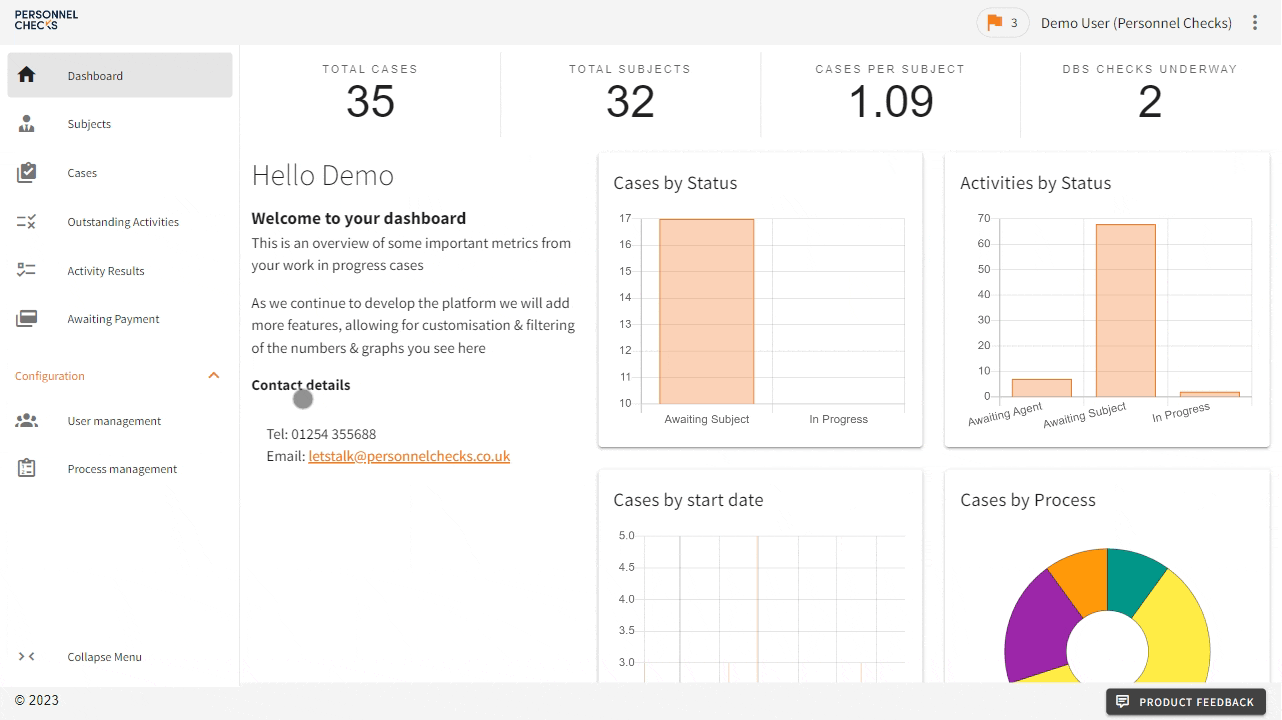This screenshot has width=1282, height=720.
Task: Click the Cases by Status heading
Action: click(675, 183)
